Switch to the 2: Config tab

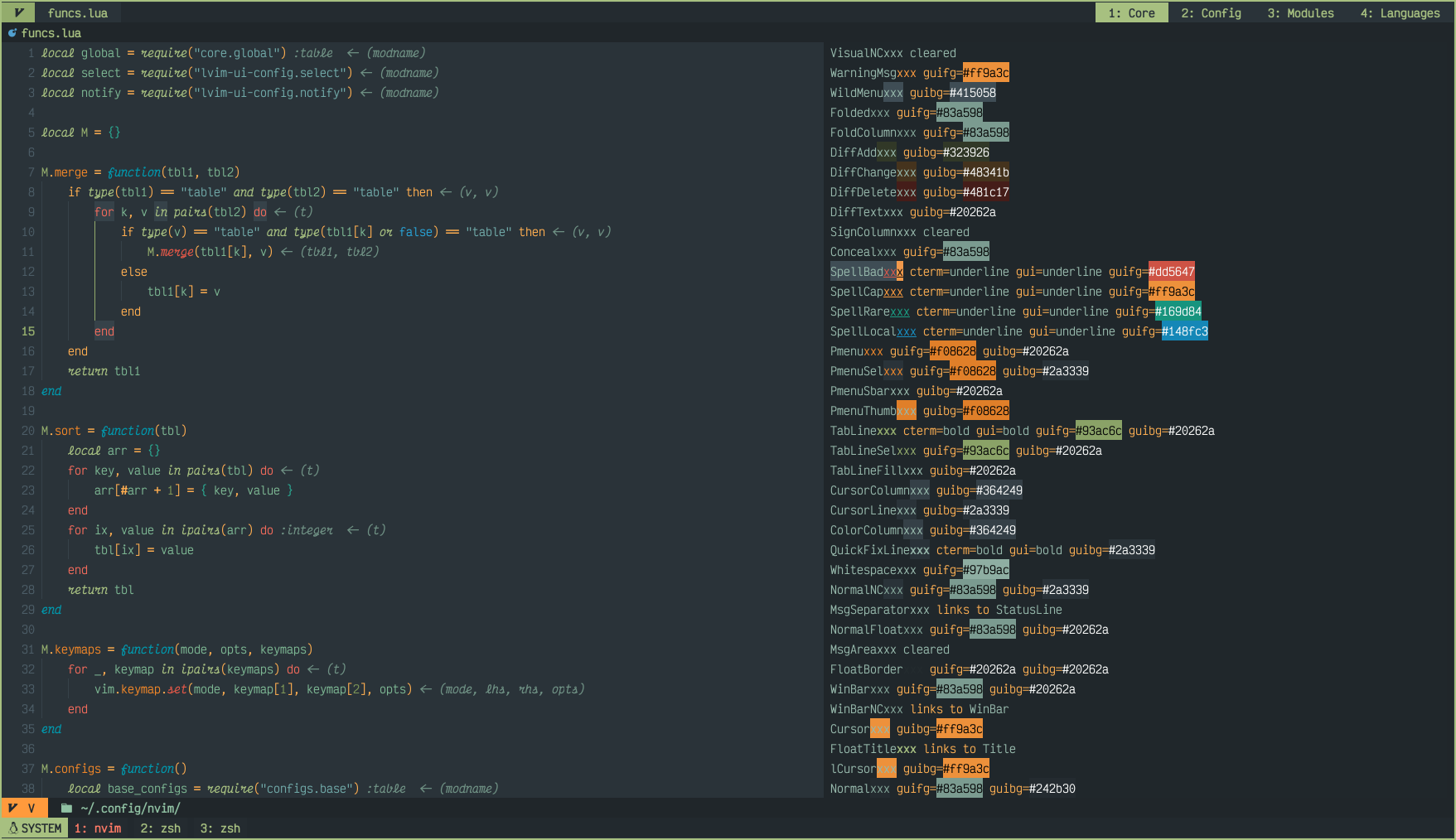tap(1211, 13)
